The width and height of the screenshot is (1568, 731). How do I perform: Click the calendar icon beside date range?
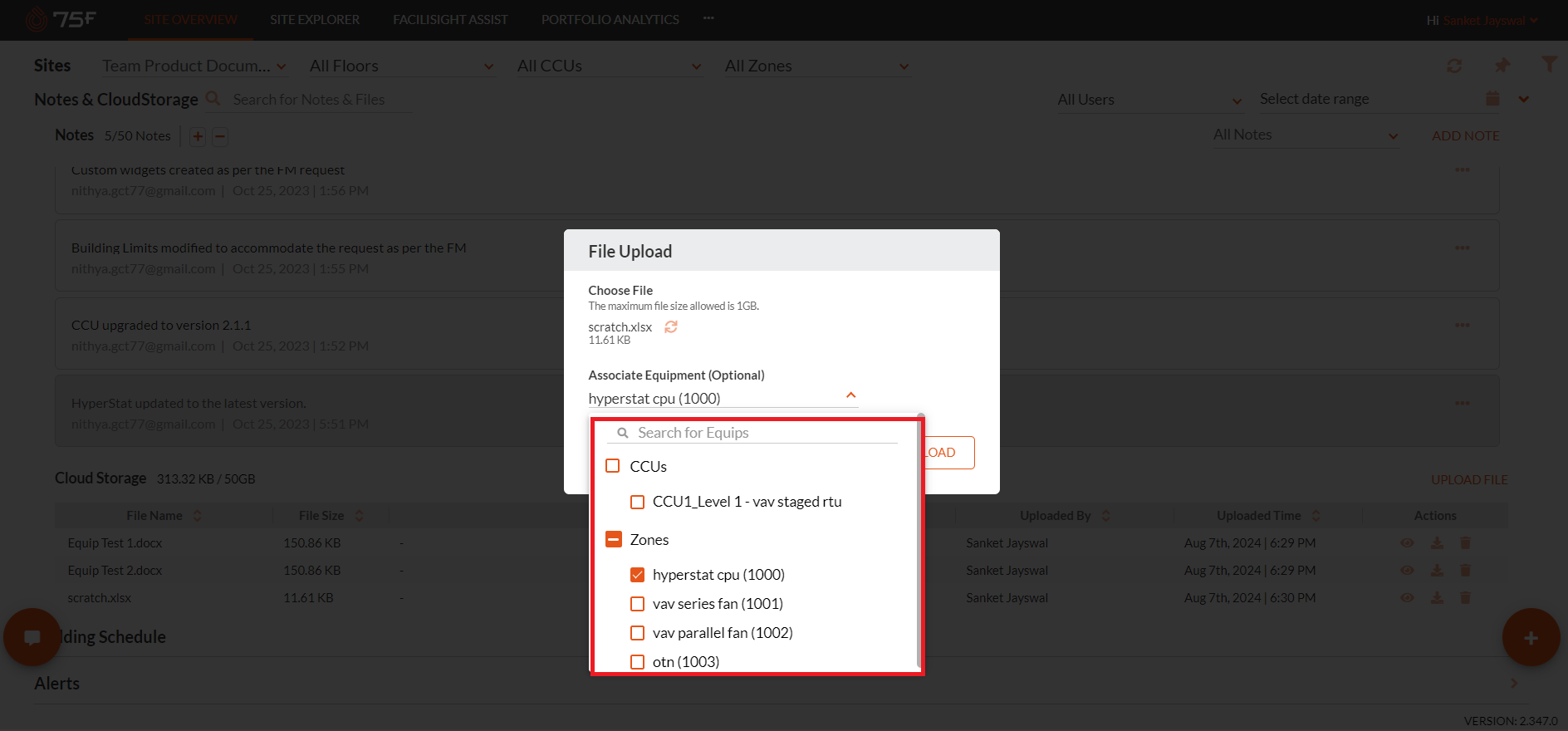click(x=1492, y=98)
